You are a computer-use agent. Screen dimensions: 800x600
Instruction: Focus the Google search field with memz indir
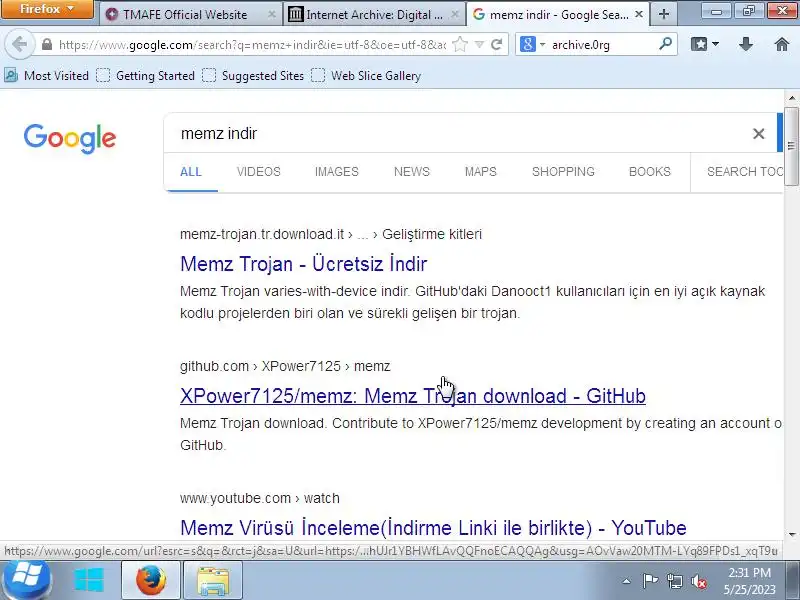click(459, 134)
